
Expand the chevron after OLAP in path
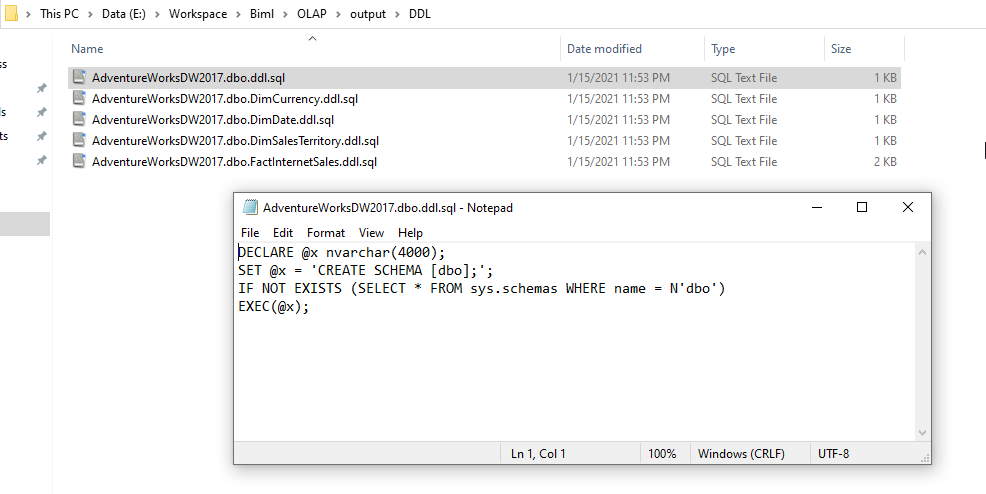[341, 16]
